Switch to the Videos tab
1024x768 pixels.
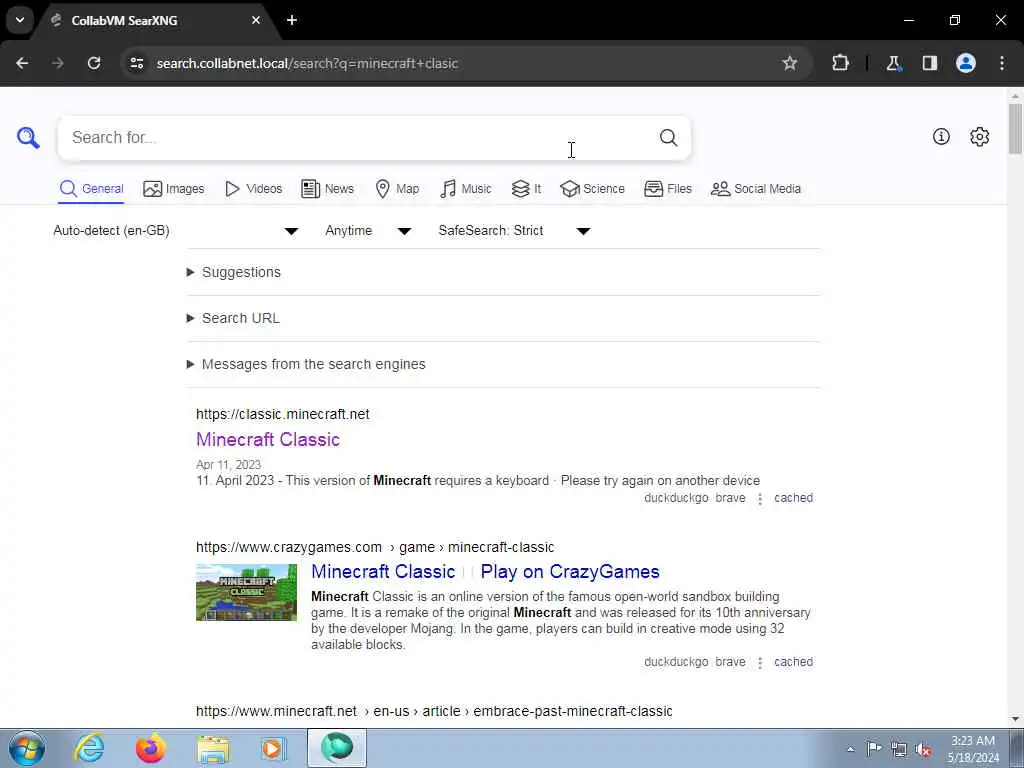pos(253,189)
